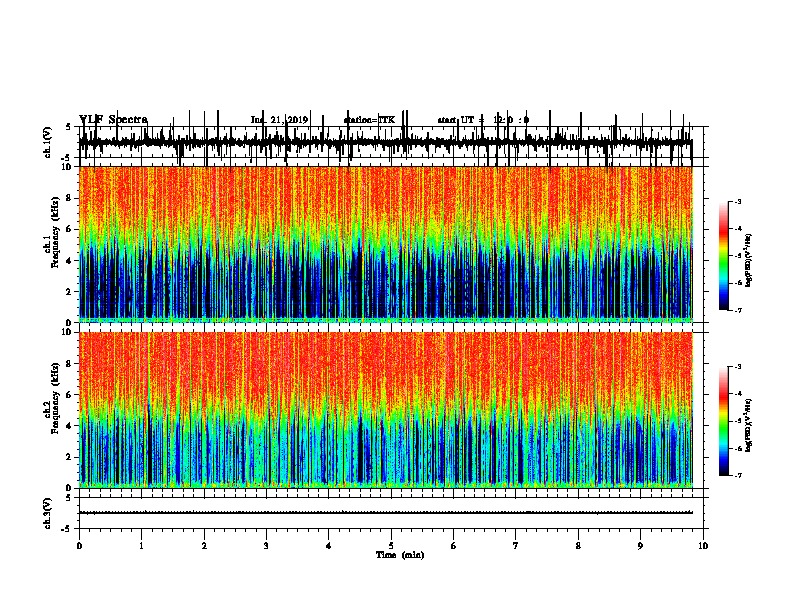Image resolution: width=792 pixels, height=612 pixels.
Task: Click the ch.2 PSD color bar
Action: pos(723,421)
